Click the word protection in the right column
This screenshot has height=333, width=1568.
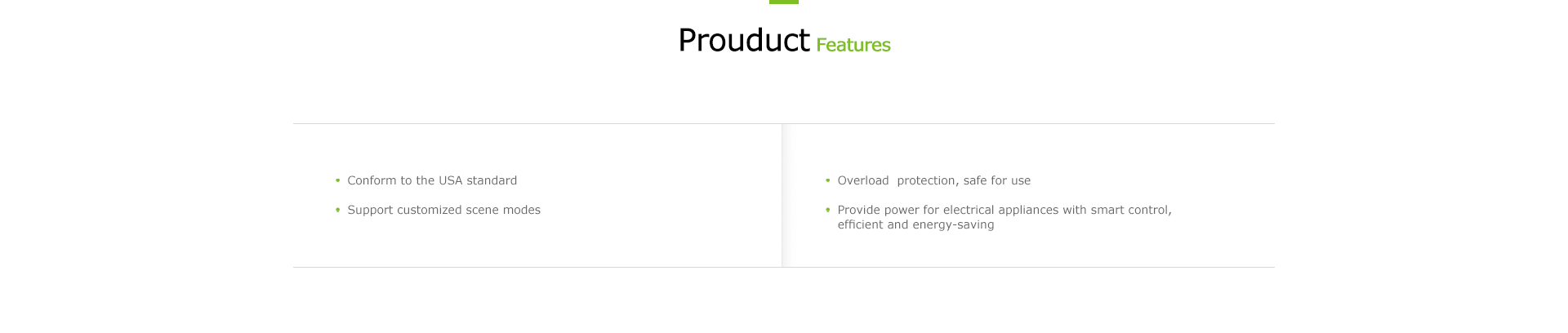[926, 180]
